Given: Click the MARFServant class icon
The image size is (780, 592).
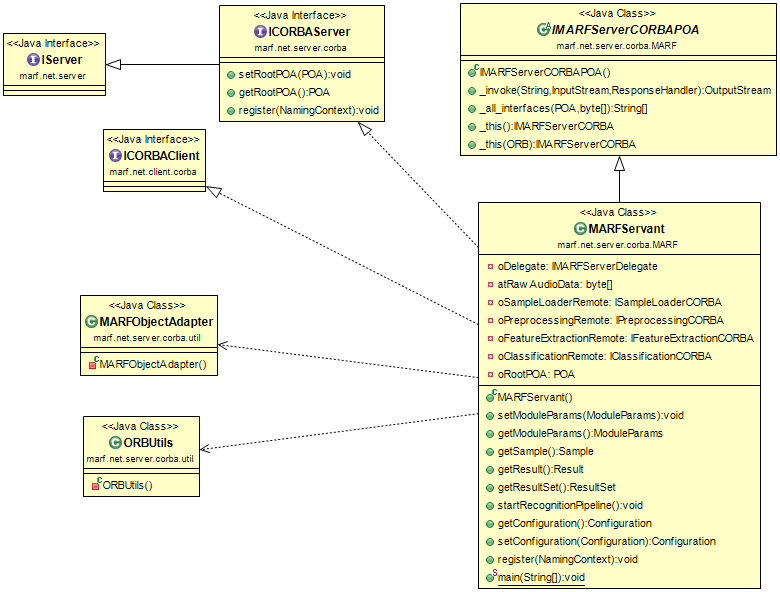Looking at the screenshot, I should tap(580, 229).
